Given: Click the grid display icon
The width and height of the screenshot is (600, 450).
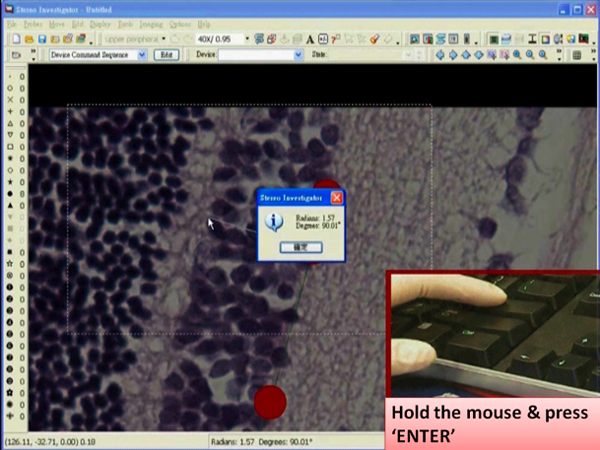Looking at the screenshot, I should point(578,55).
